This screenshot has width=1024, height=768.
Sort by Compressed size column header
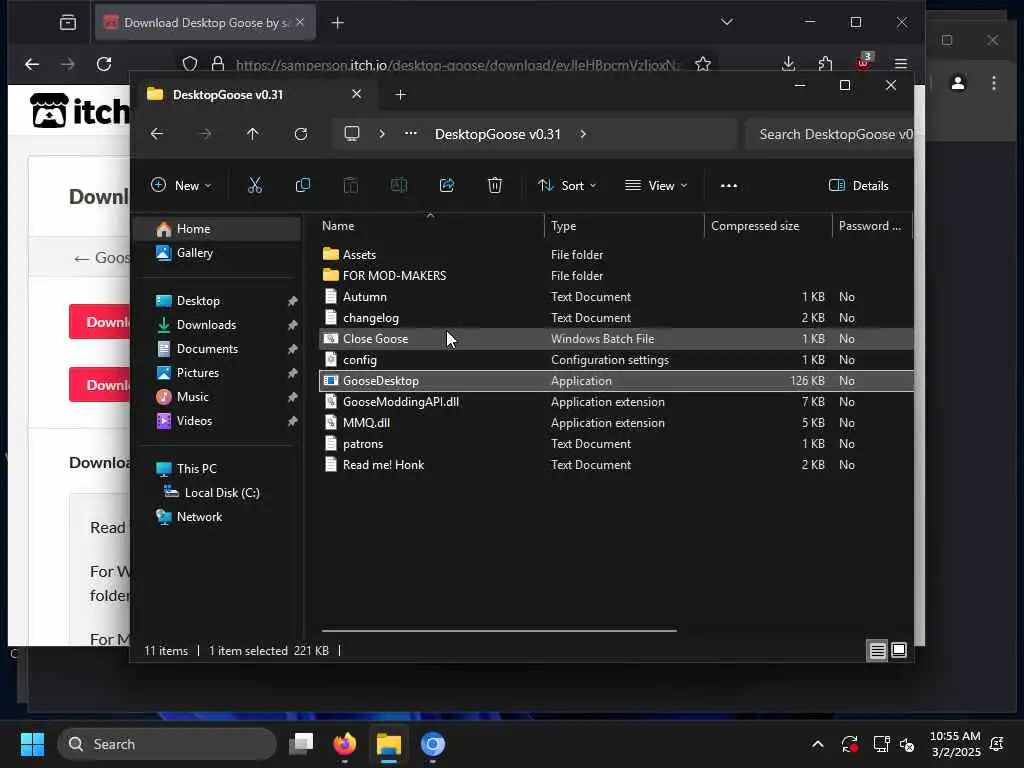(768, 226)
